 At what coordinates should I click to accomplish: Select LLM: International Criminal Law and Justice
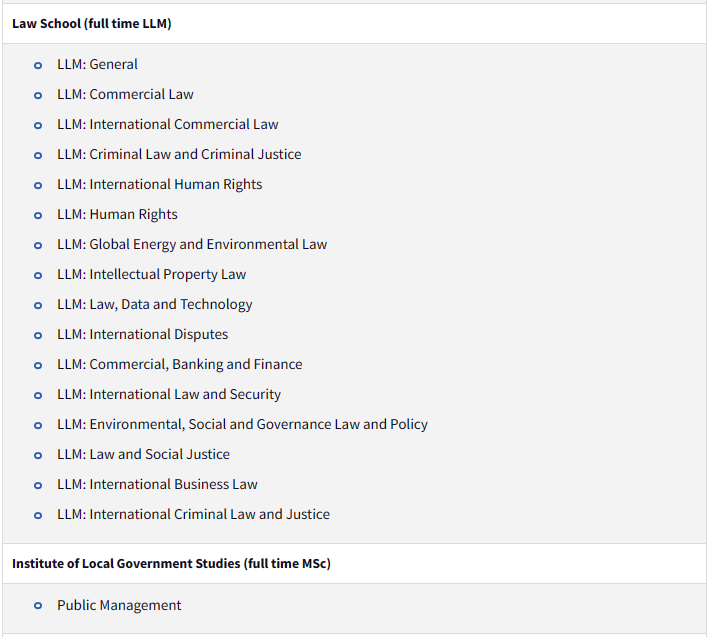193,514
